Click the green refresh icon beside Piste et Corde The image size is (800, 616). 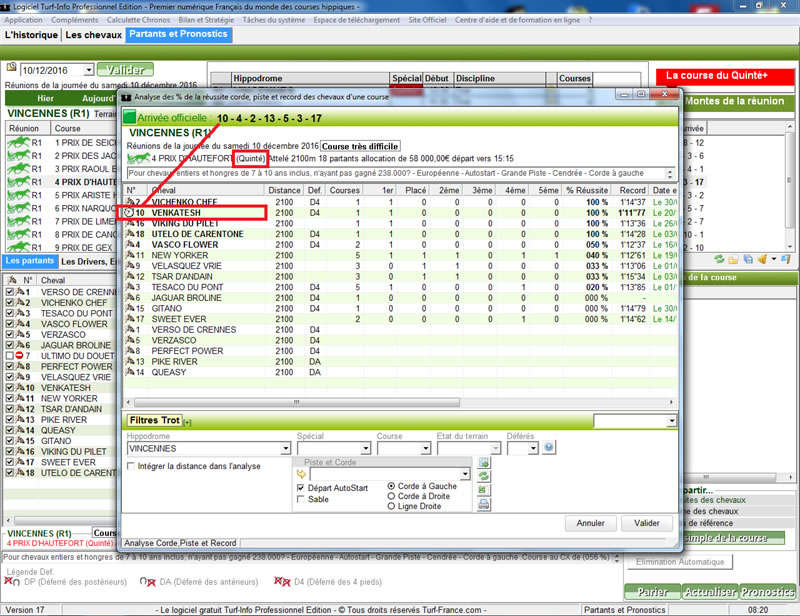click(x=484, y=477)
